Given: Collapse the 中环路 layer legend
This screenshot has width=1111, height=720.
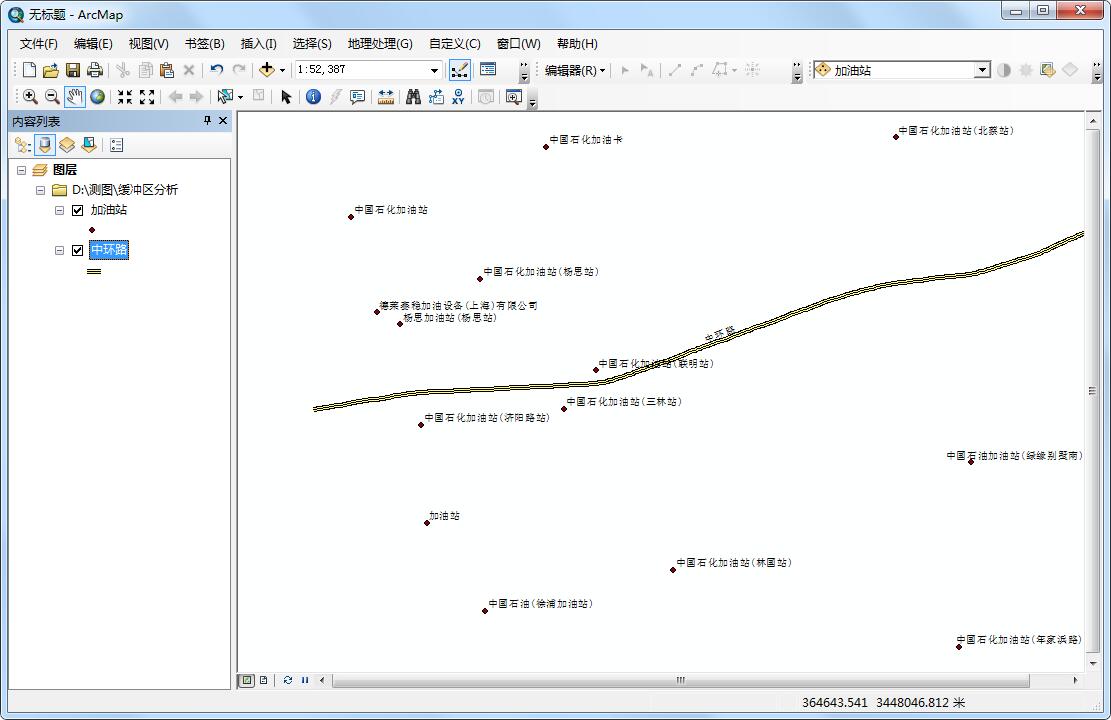Looking at the screenshot, I should (60, 250).
